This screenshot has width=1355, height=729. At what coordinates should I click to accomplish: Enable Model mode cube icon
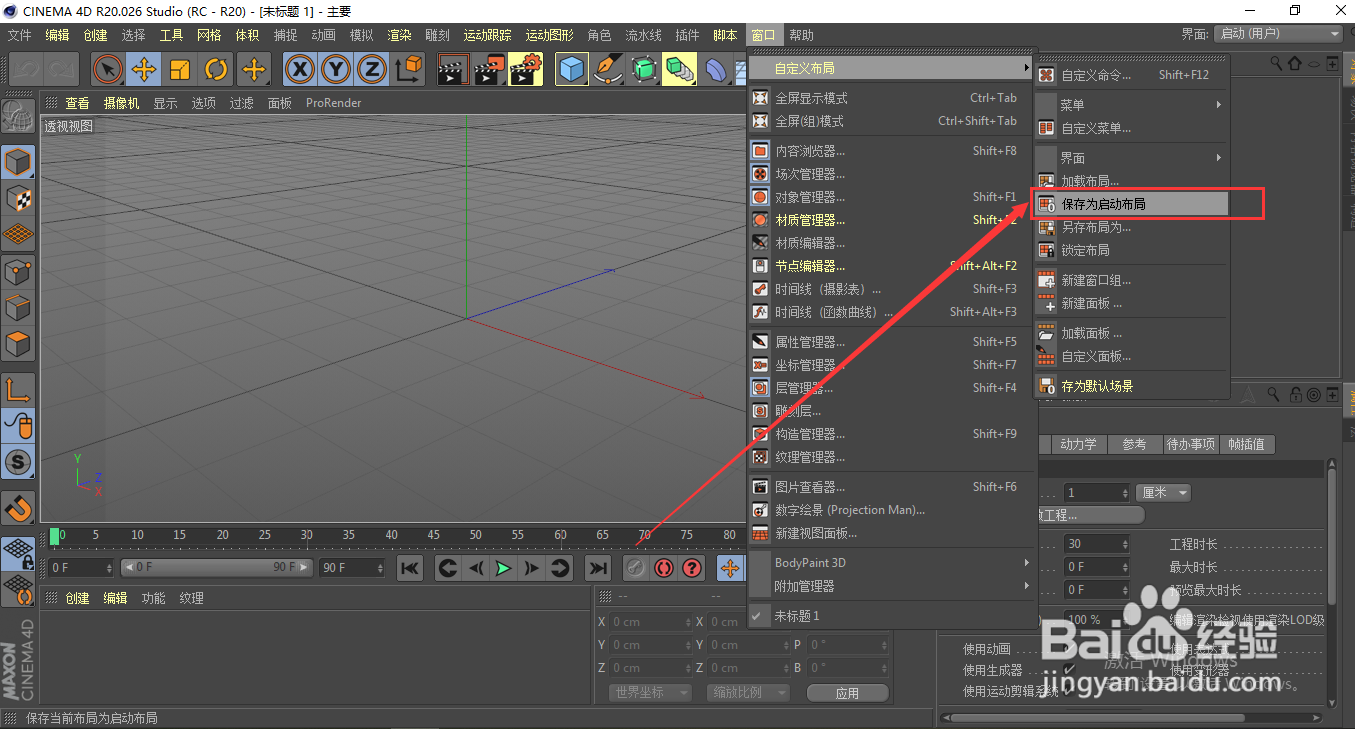pyautogui.click(x=19, y=162)
